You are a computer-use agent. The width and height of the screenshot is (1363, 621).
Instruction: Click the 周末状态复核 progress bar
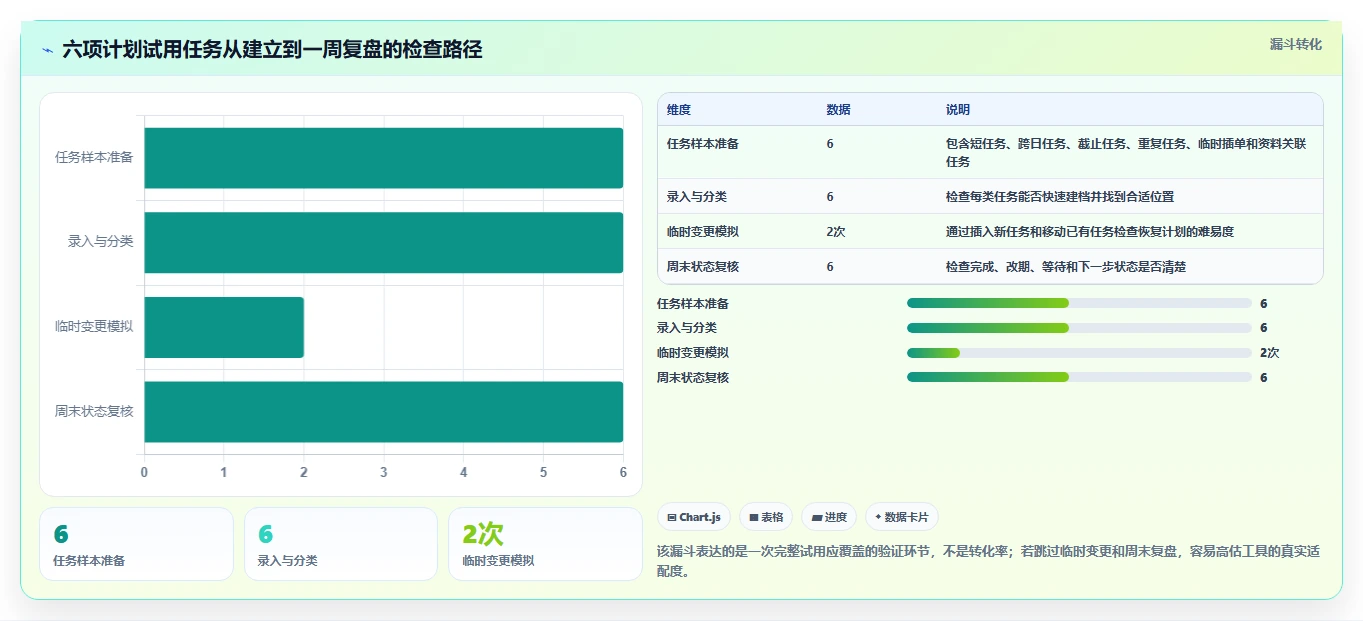pos(1079,377)
